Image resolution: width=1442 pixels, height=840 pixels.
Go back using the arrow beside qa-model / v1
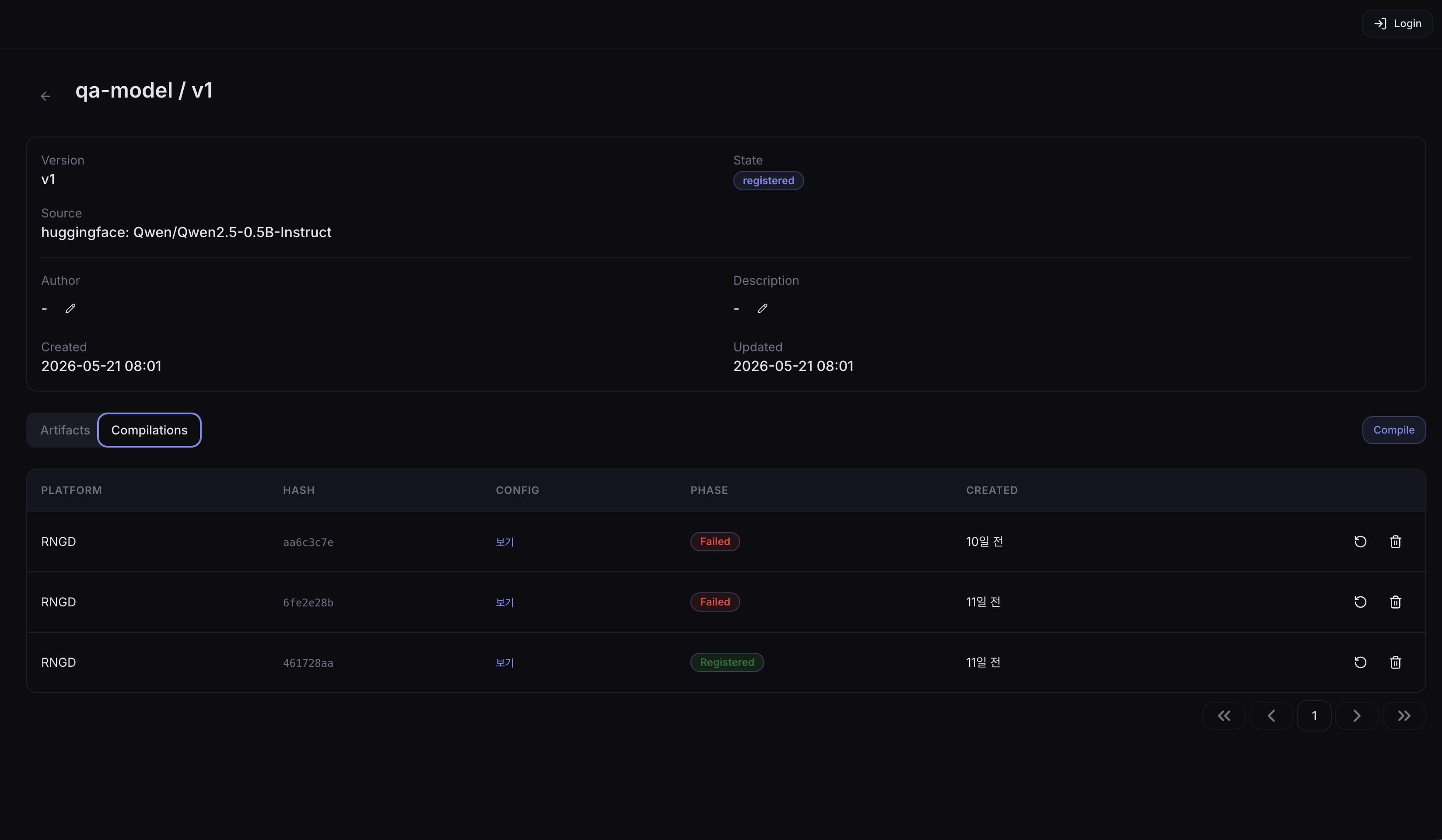[x=46, y=96]
